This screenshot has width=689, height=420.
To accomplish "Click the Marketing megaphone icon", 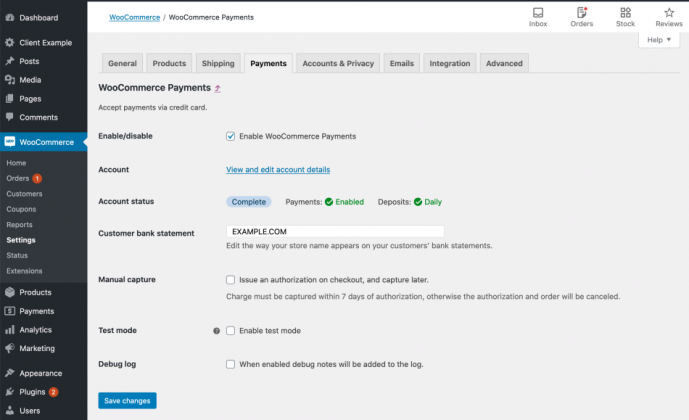I will click(x=10, y=348).
